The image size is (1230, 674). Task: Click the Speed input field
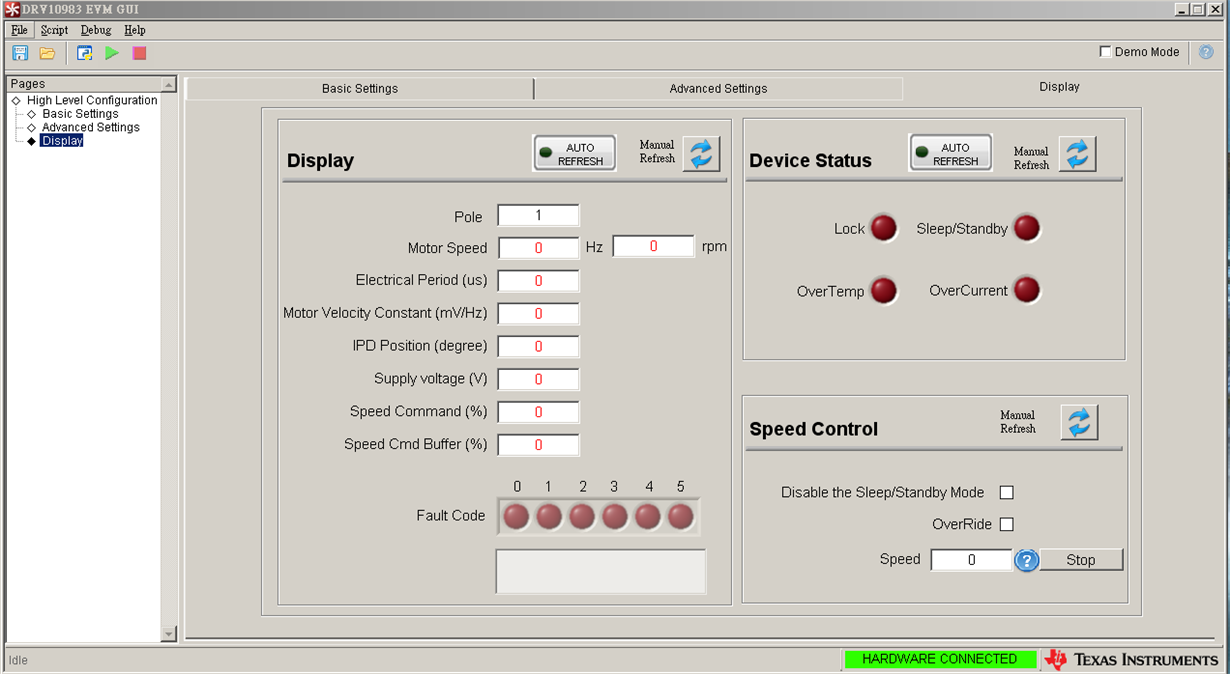[971, 560]
